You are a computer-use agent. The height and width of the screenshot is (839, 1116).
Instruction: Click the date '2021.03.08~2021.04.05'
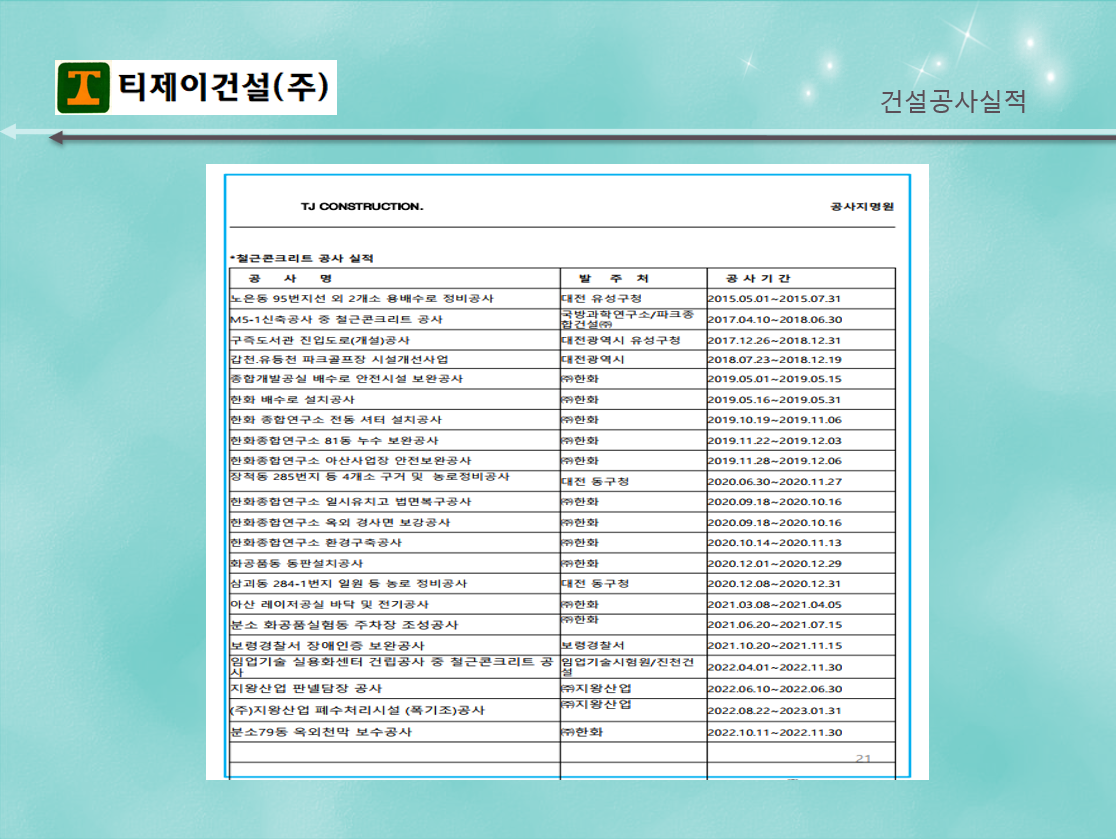click(774, 604)
